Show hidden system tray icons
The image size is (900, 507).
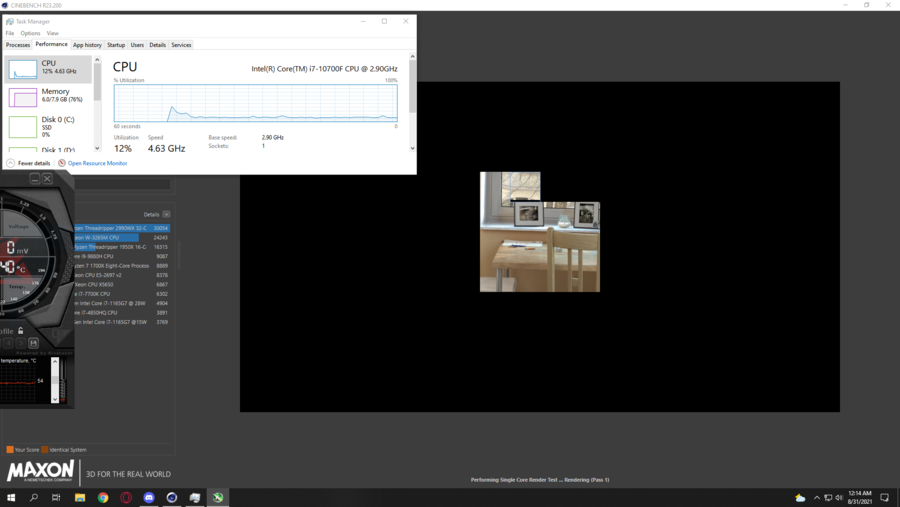[817, 498]
